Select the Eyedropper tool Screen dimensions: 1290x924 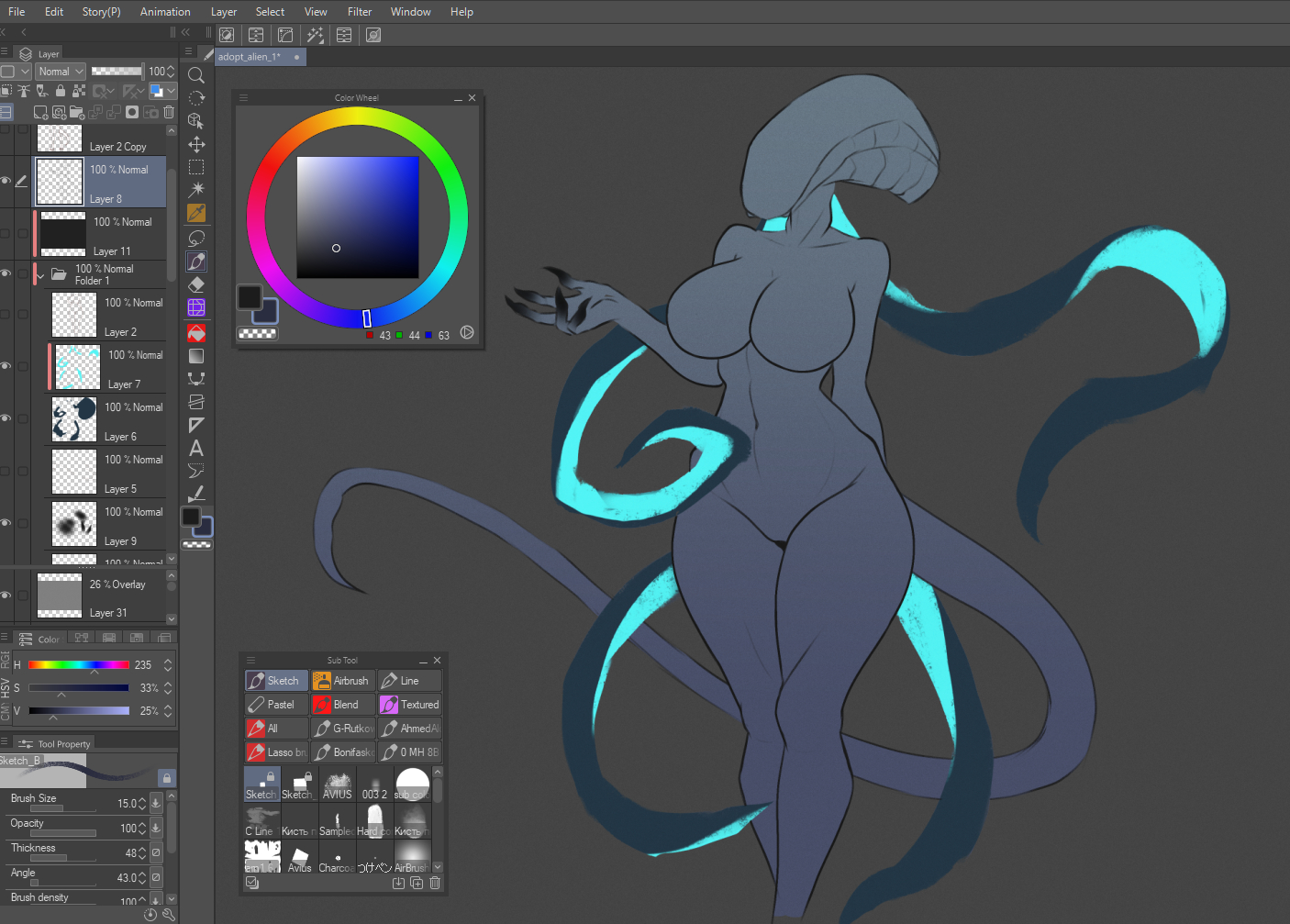point(196,213)
